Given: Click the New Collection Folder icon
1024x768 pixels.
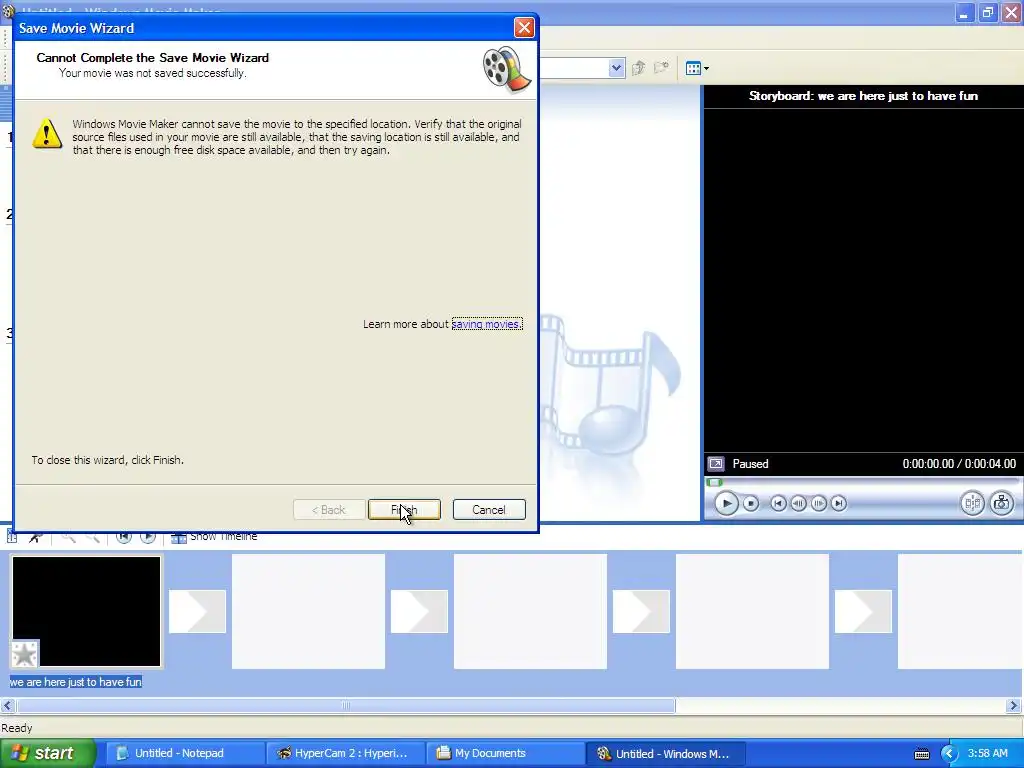Looking at the screenshot, I should tap(662, 68).
